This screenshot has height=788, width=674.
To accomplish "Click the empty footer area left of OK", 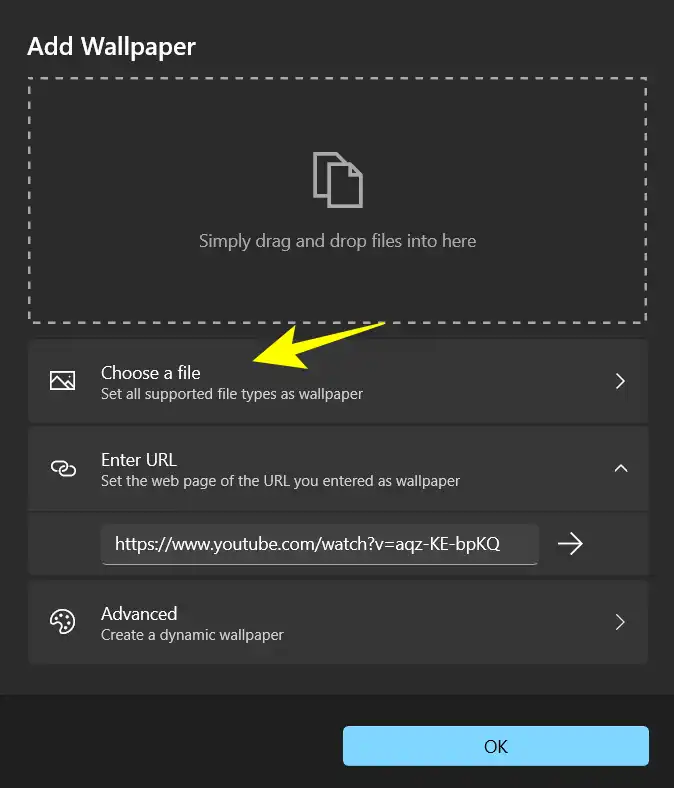I will point(170,746).
